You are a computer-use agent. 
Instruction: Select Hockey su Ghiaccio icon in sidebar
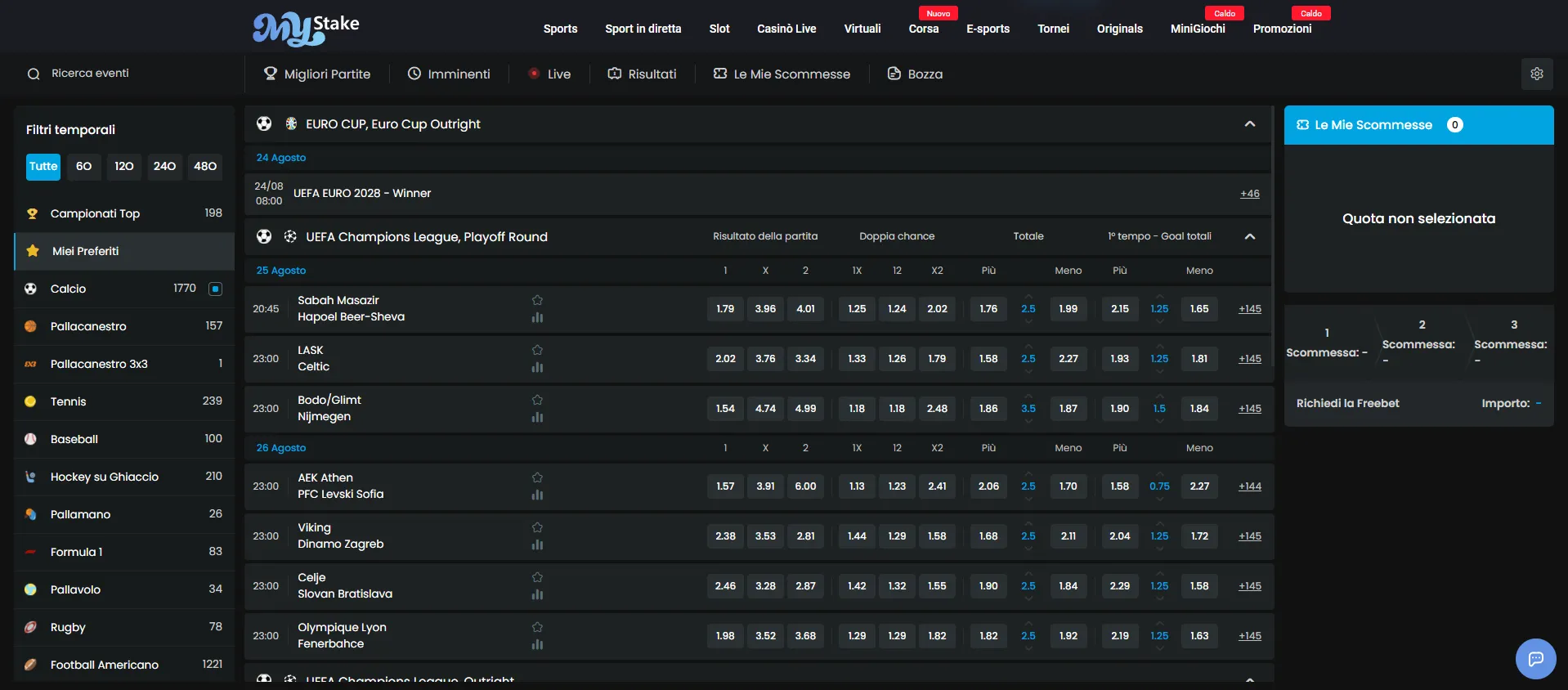click(x=31, y=477)
